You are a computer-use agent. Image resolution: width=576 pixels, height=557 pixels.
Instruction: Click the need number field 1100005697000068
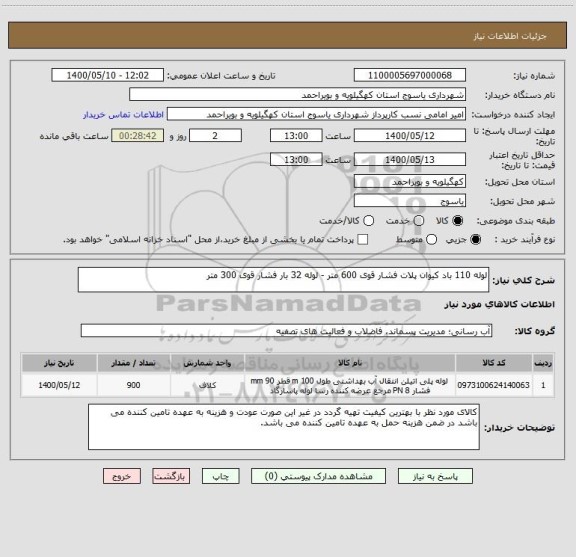pos(410,75)
